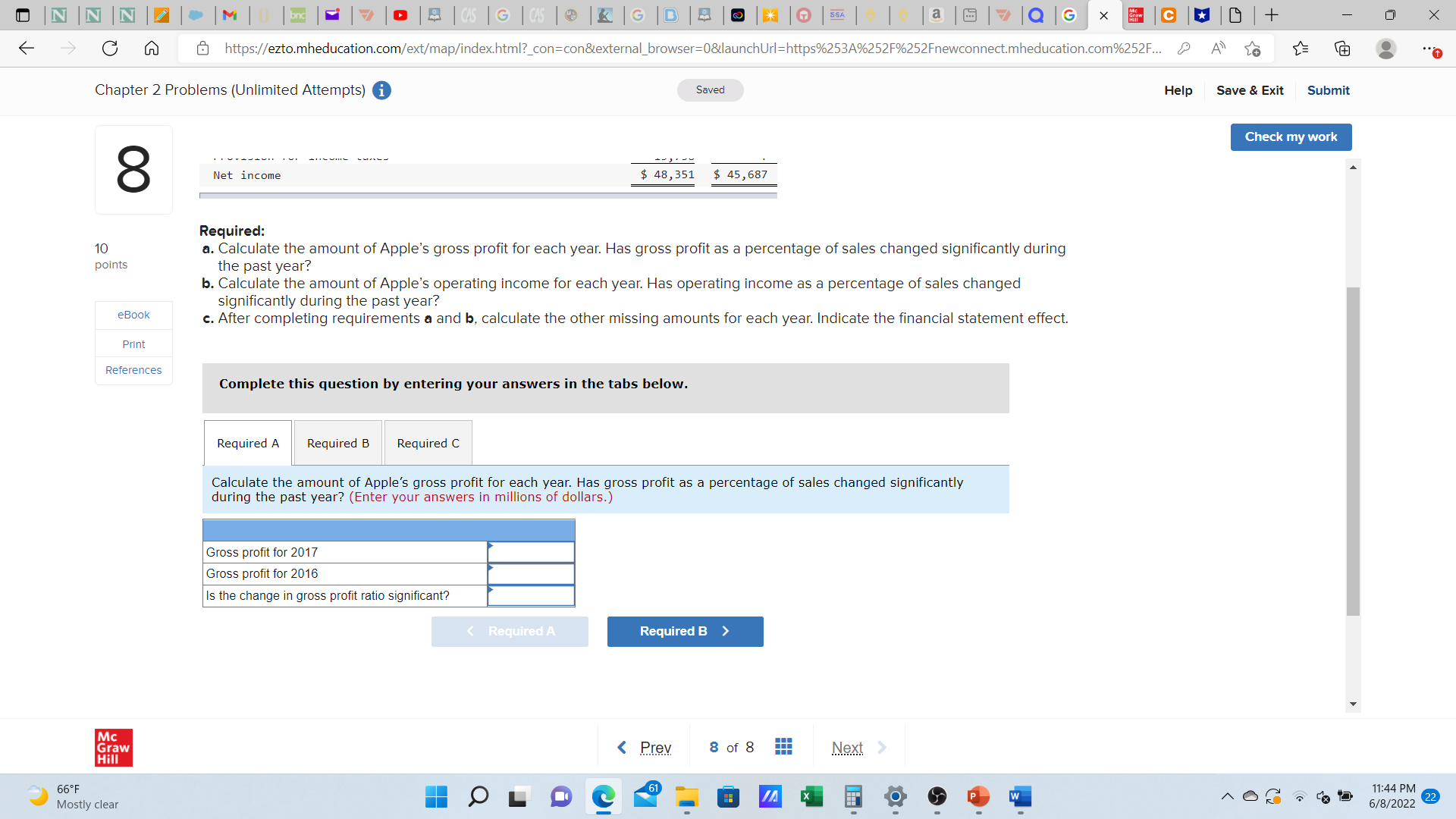The width and height of the screenshot is (1456, 819).
Task: Open Excel from the taskbar
Action: 811,796
